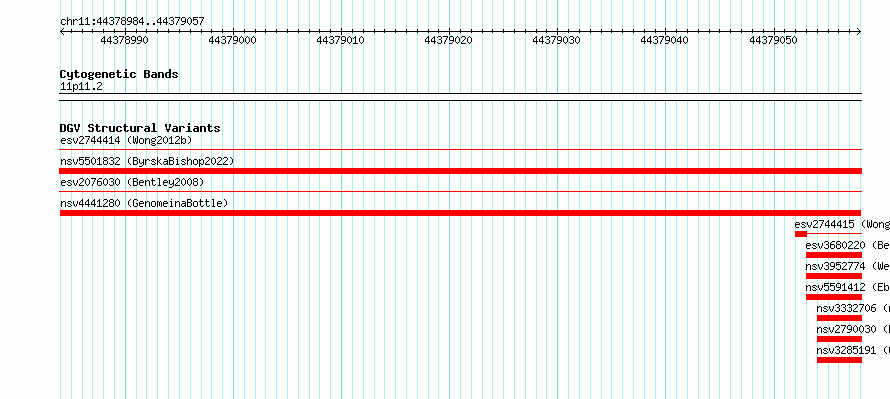Click the nsv4441280 (GenomeinaBottle) variant label

coord(144,203)
